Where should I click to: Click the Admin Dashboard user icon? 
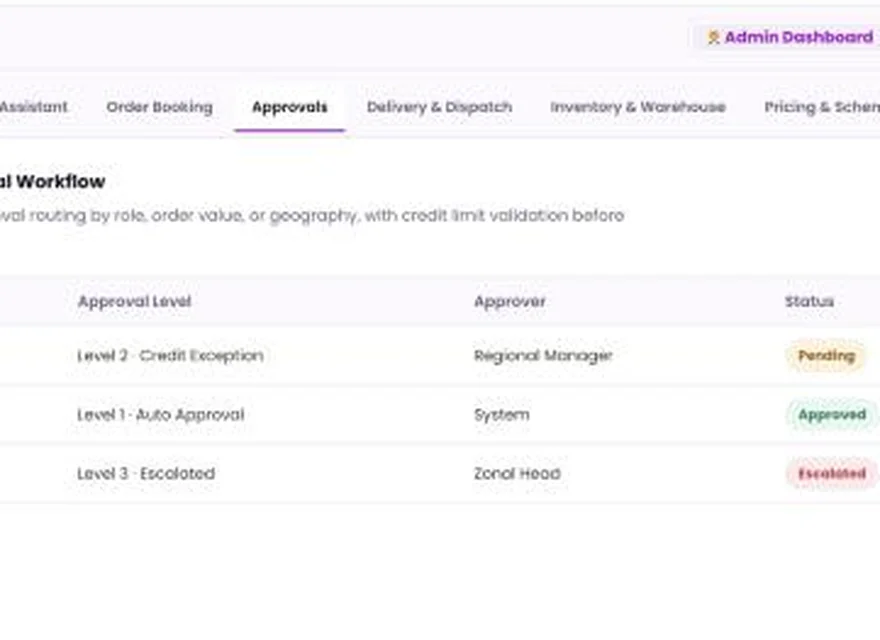(713, 38)
